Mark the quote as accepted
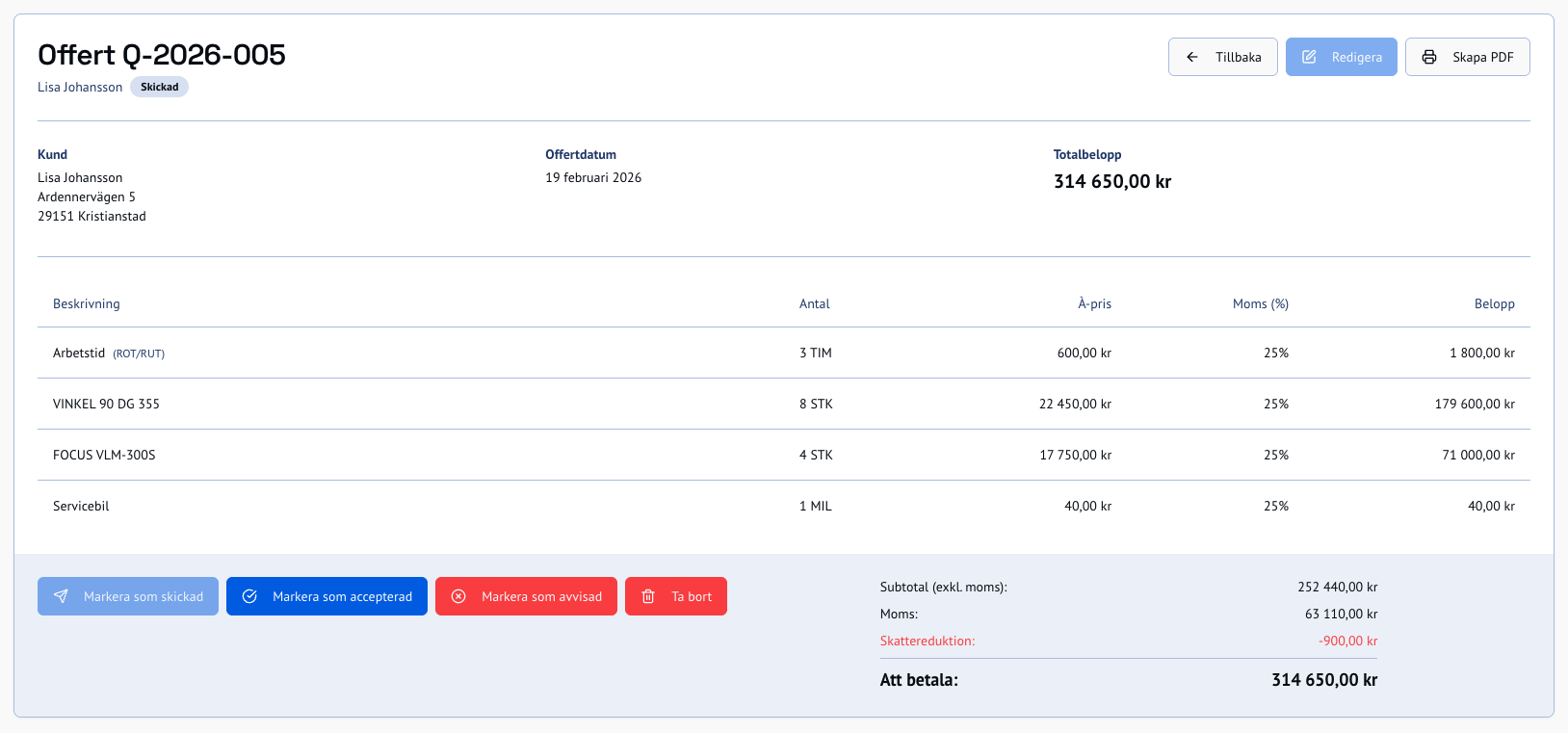This screenshot has height=733, width=1568. (327, 596)
